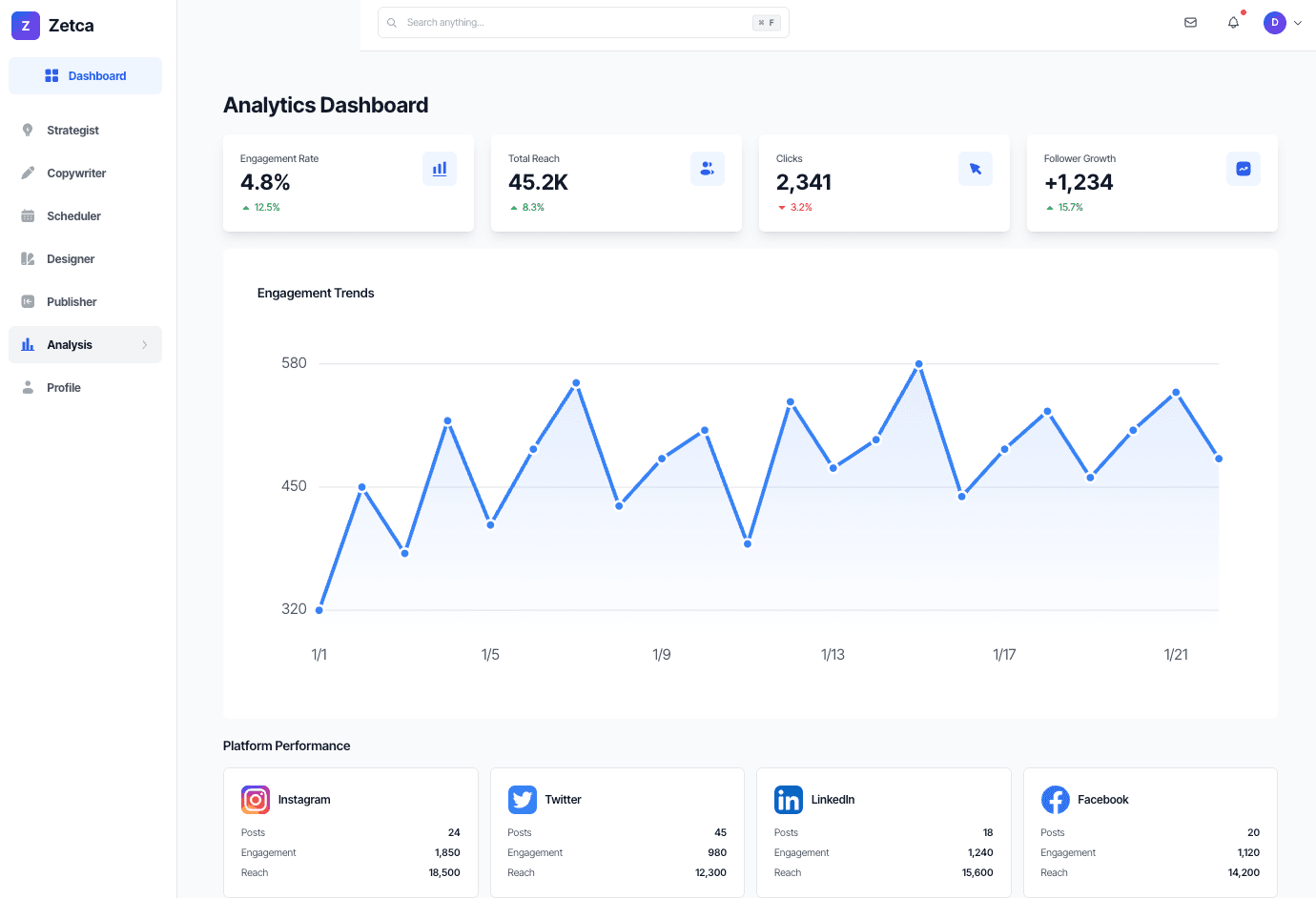Image resolution: width=1316 pixels, height=898 pixels.
Task: Click the ⌘ F shortcut badge
Action: click(x=767, y=23)
